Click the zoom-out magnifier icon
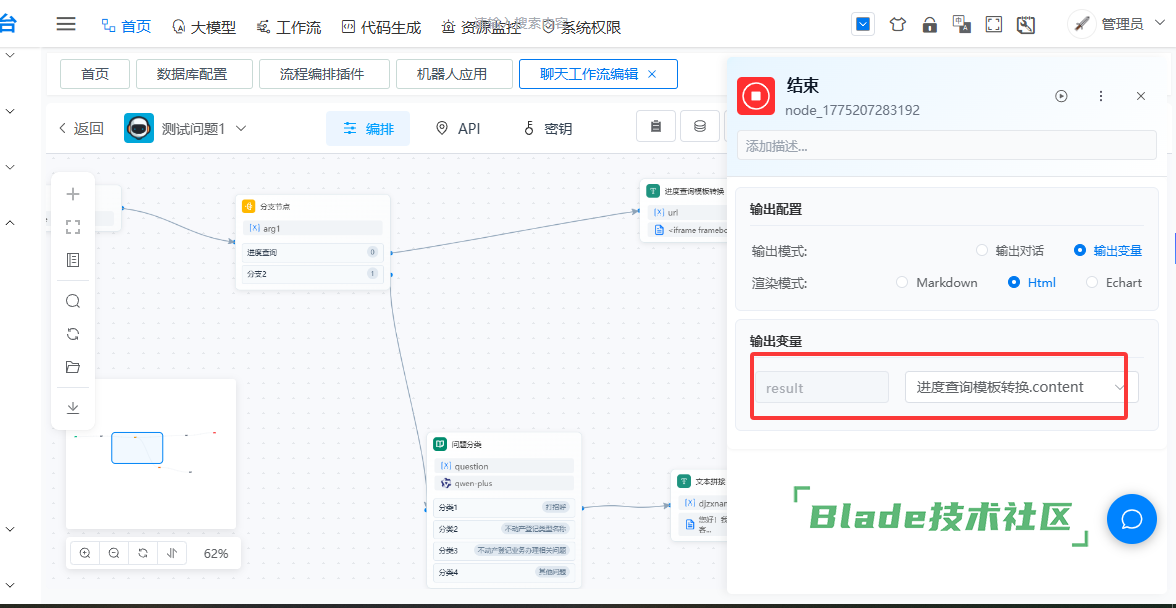1176x608 pixels. coord(114,553)
